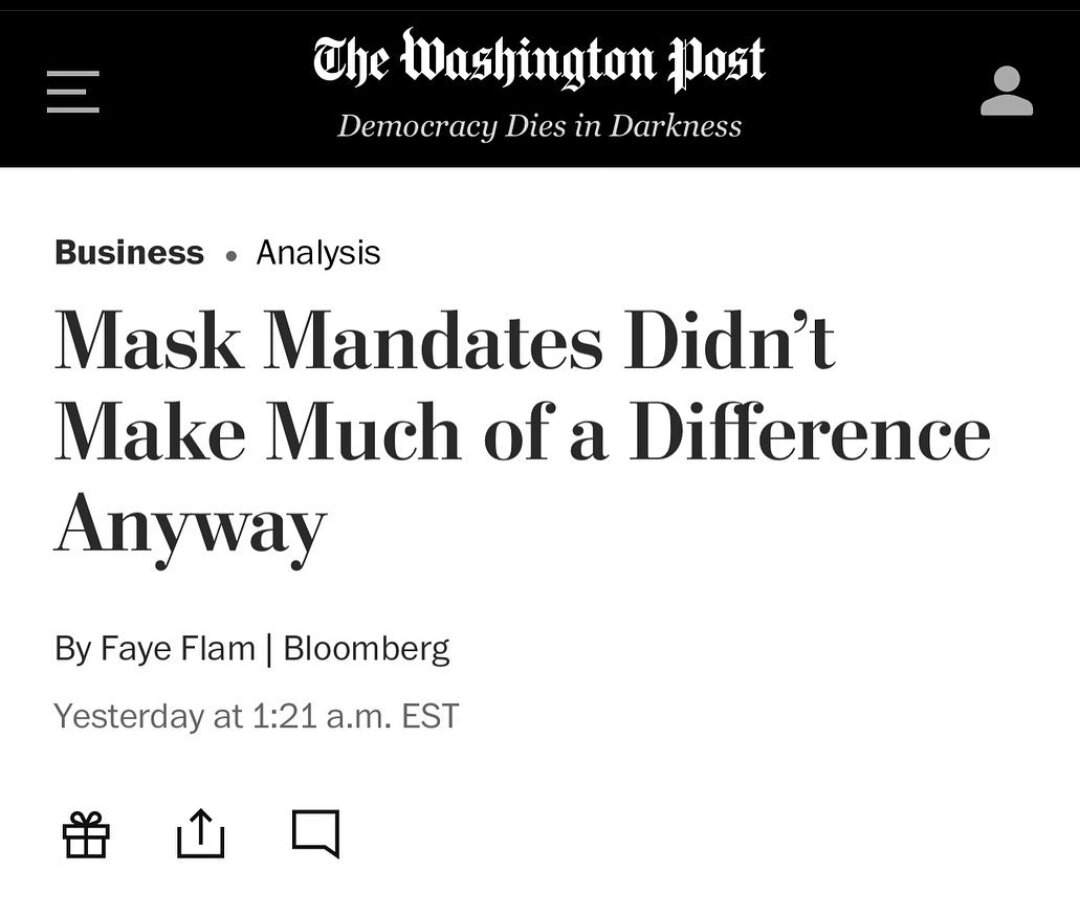Click the dot separator after Business
Image resolution: width=1080 pixels, height=903 pixels.
[231, 256]
